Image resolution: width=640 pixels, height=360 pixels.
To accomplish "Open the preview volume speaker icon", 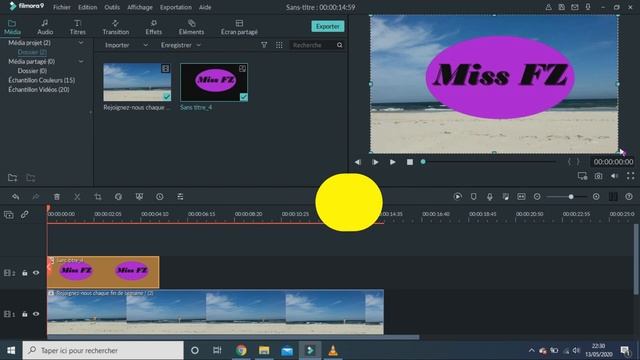I will [614, 176].
